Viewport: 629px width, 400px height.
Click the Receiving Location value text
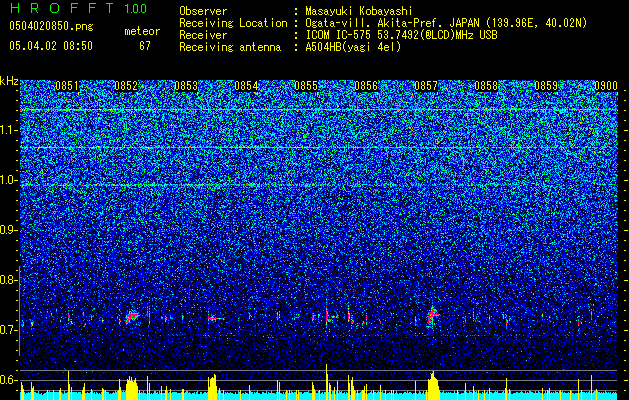[446, 23]
